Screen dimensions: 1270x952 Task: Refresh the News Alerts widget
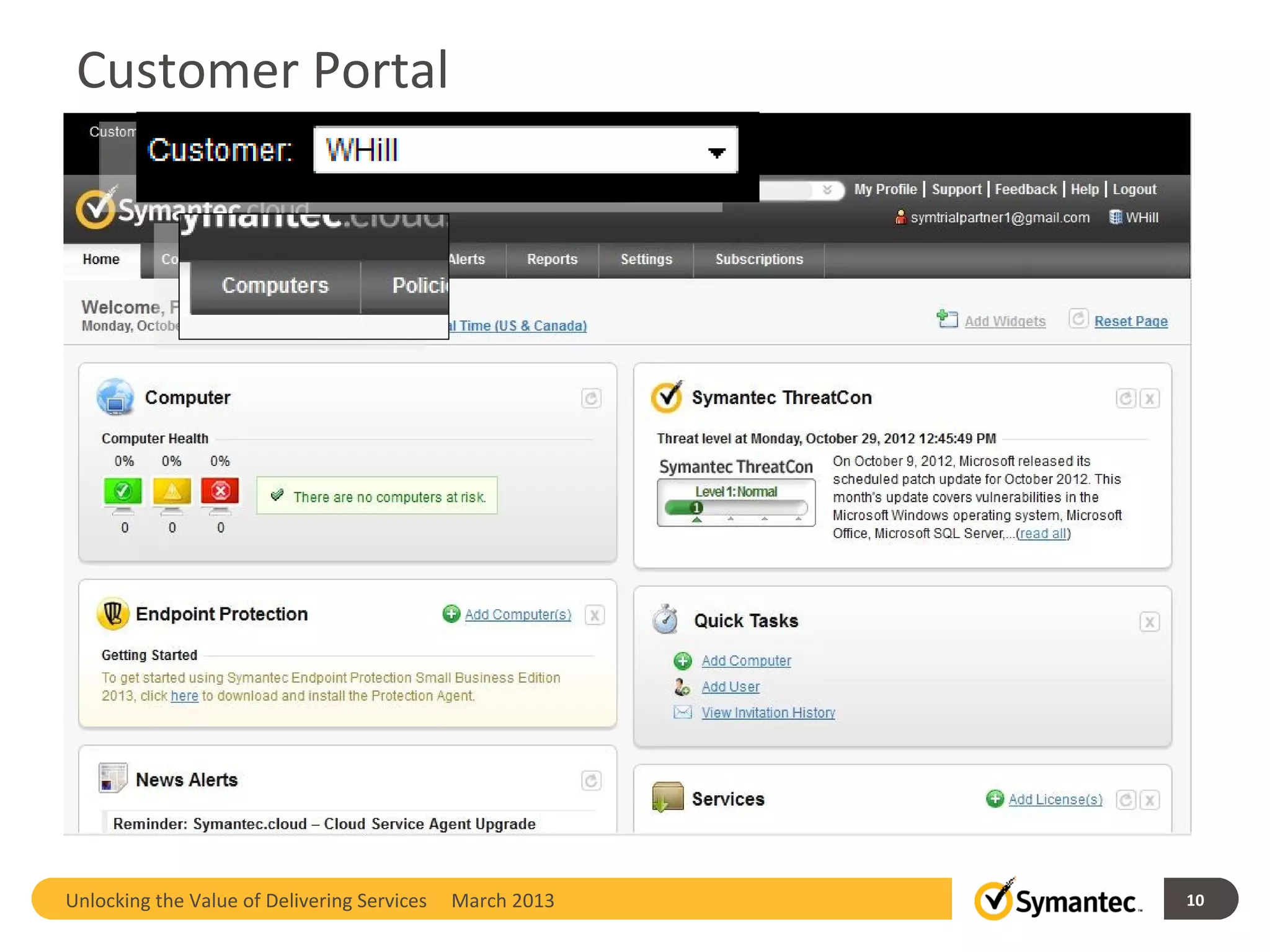[x=591, y=781]
